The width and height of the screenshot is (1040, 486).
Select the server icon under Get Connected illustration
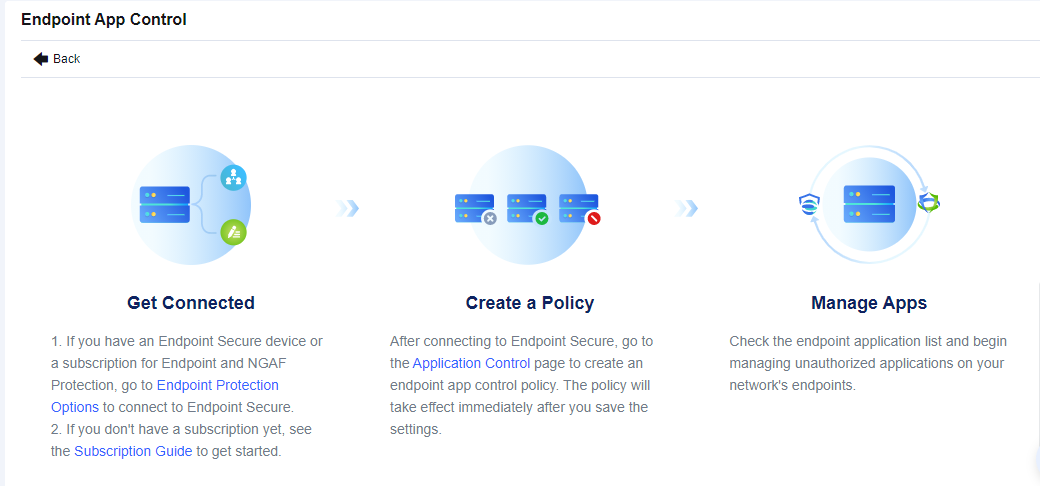click(165, 204)
